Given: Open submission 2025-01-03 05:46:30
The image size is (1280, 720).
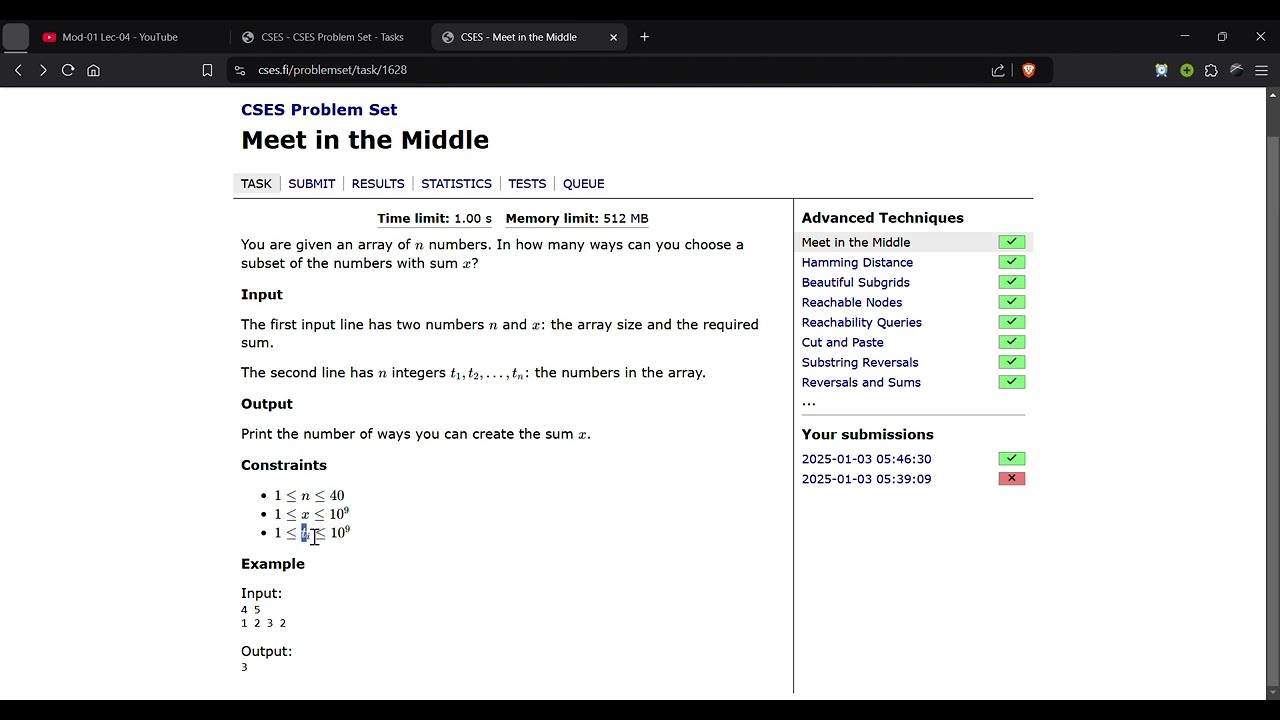Looking at the screenshot, I should tap(866, 459).
